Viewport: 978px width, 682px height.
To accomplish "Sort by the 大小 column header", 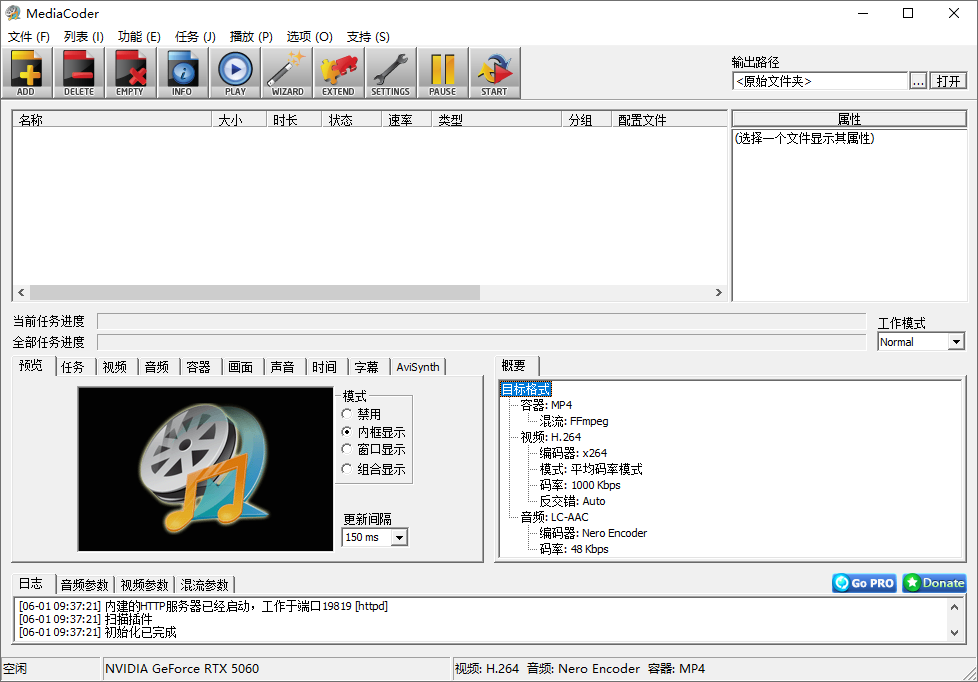I will point(240,120).
